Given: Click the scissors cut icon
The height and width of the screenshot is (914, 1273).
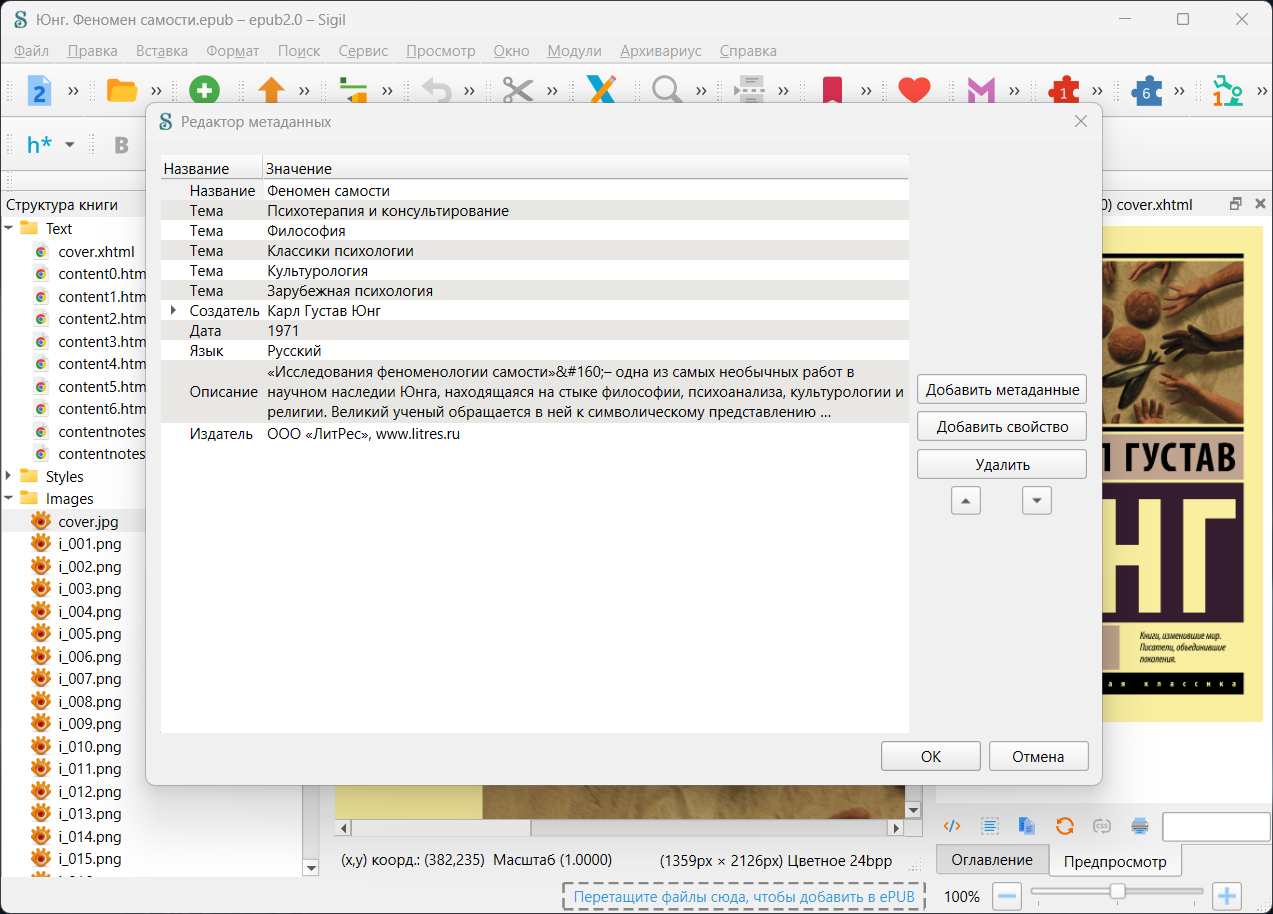Looking at the screenshot, I should [x=518, y=91].
